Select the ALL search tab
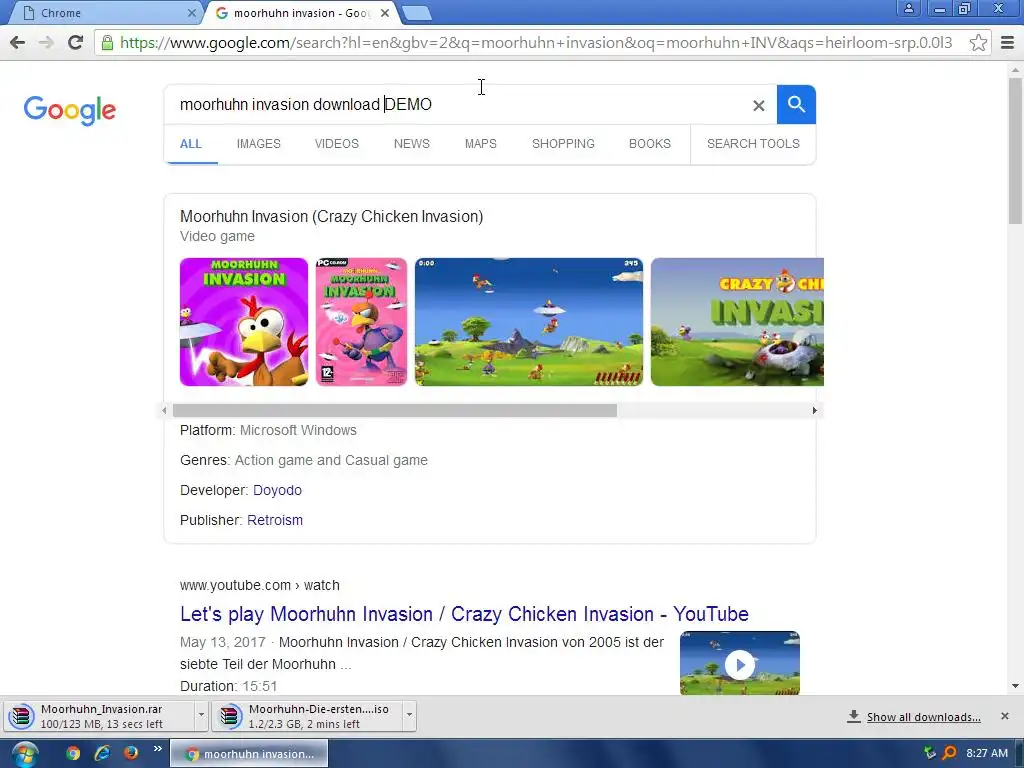 click(x=191, y=144)
